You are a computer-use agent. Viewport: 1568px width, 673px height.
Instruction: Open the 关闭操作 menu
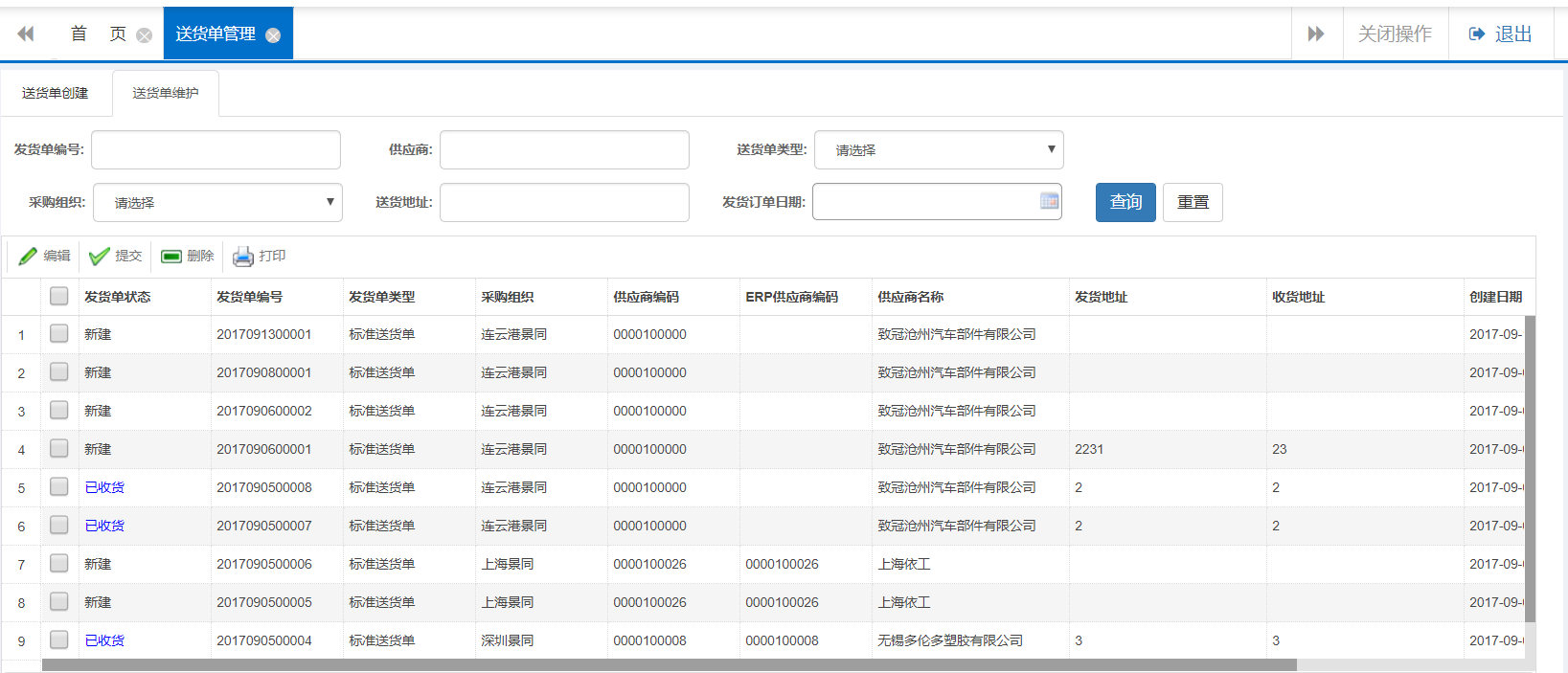tap(1395, 34)
